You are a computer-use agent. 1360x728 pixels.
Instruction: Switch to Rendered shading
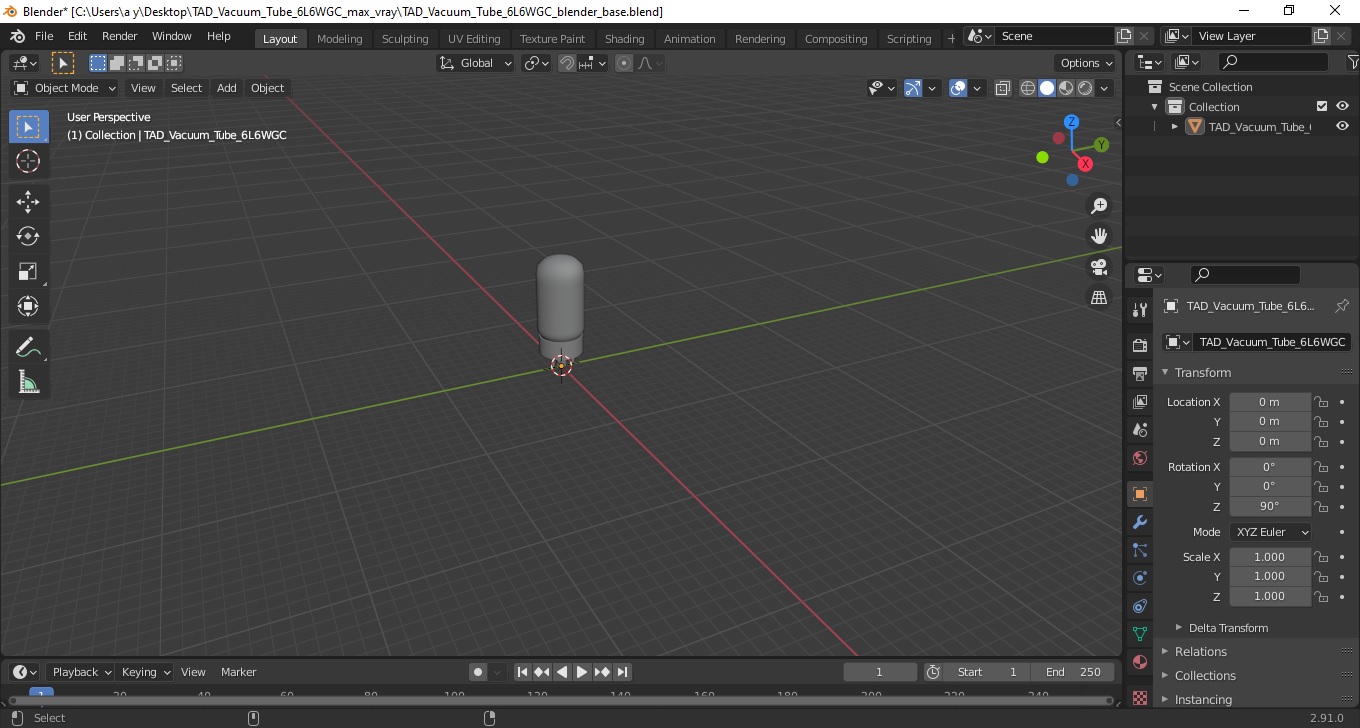(x=1085, y=88)
